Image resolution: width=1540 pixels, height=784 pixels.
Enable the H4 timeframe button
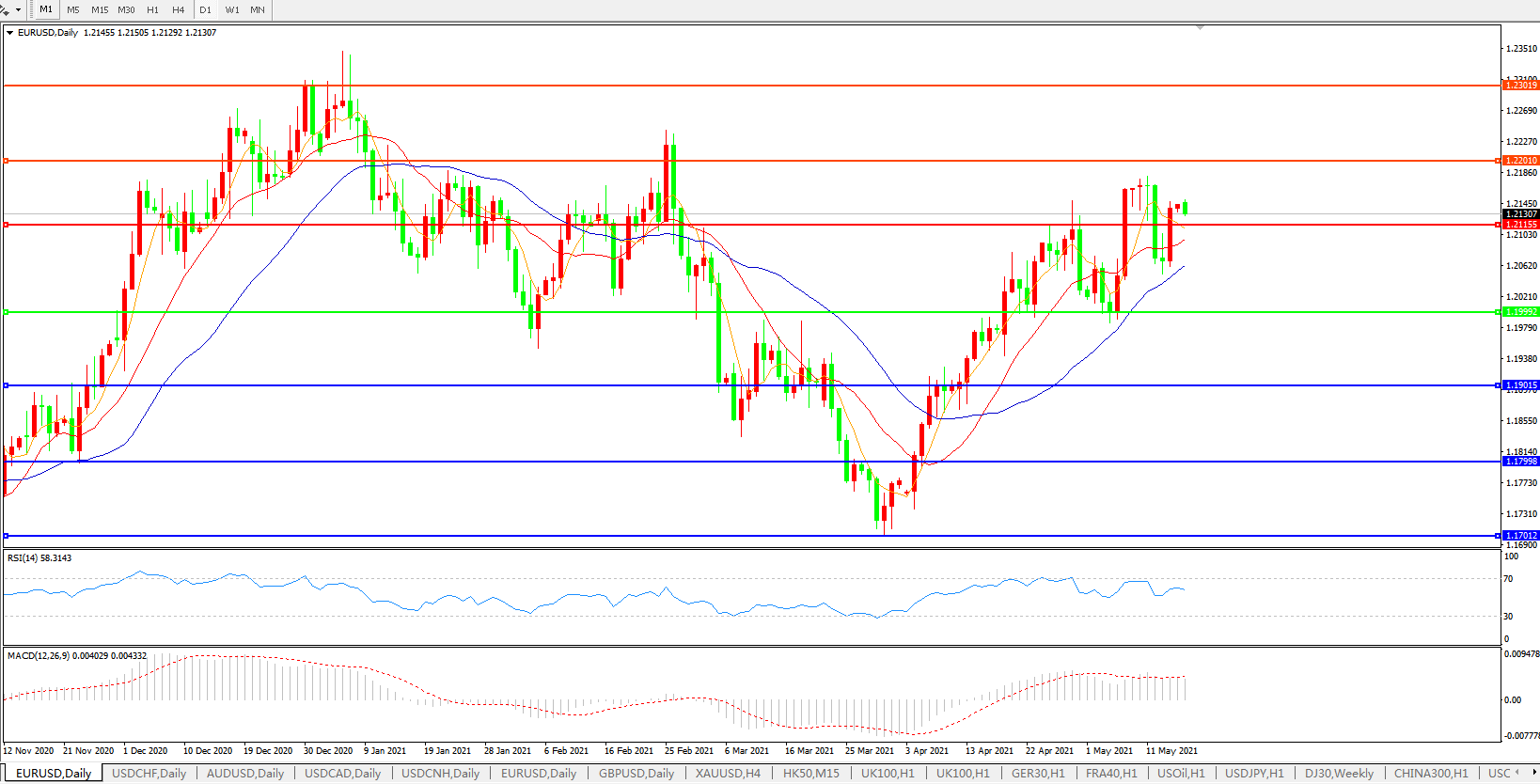click(179, 9)
